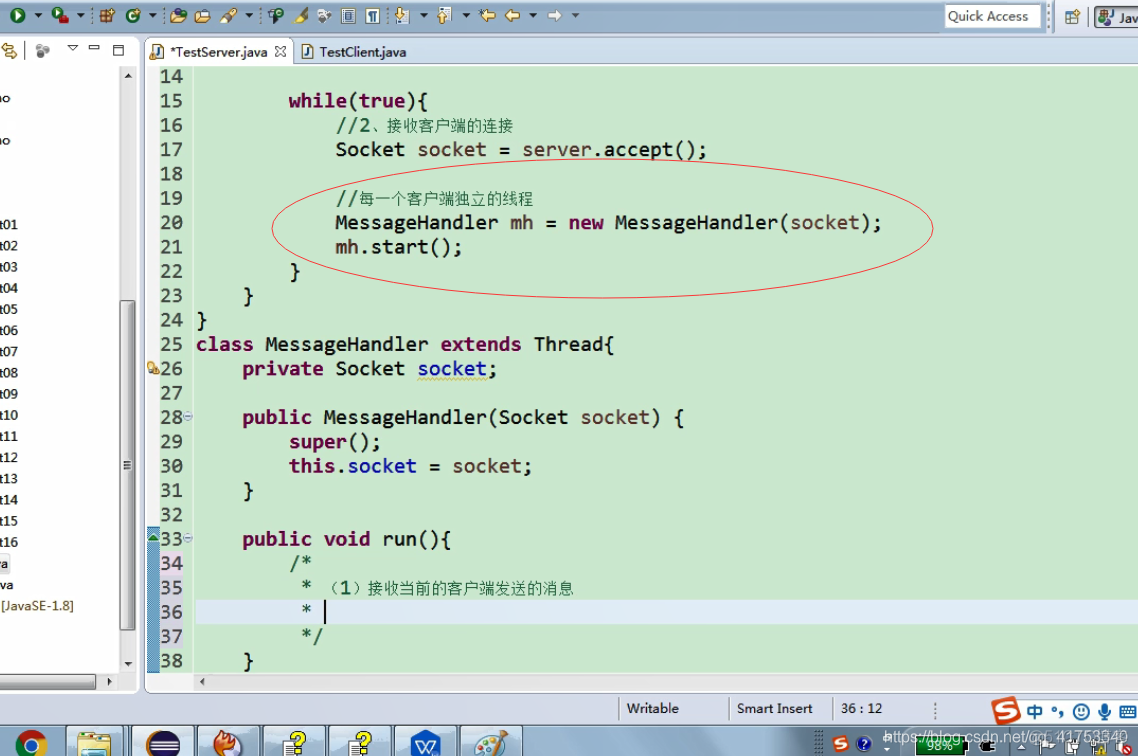Open the Previous Annotation dropdown arrow

466,15
